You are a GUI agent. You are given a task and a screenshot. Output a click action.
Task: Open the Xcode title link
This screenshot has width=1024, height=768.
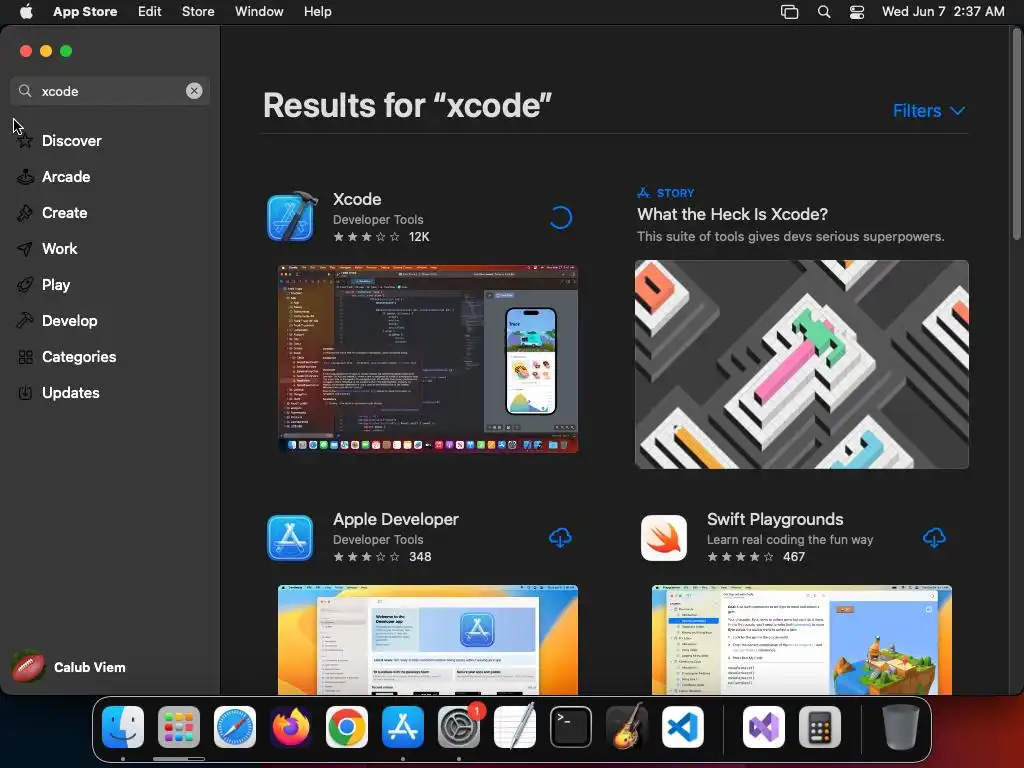click(357, 199)
